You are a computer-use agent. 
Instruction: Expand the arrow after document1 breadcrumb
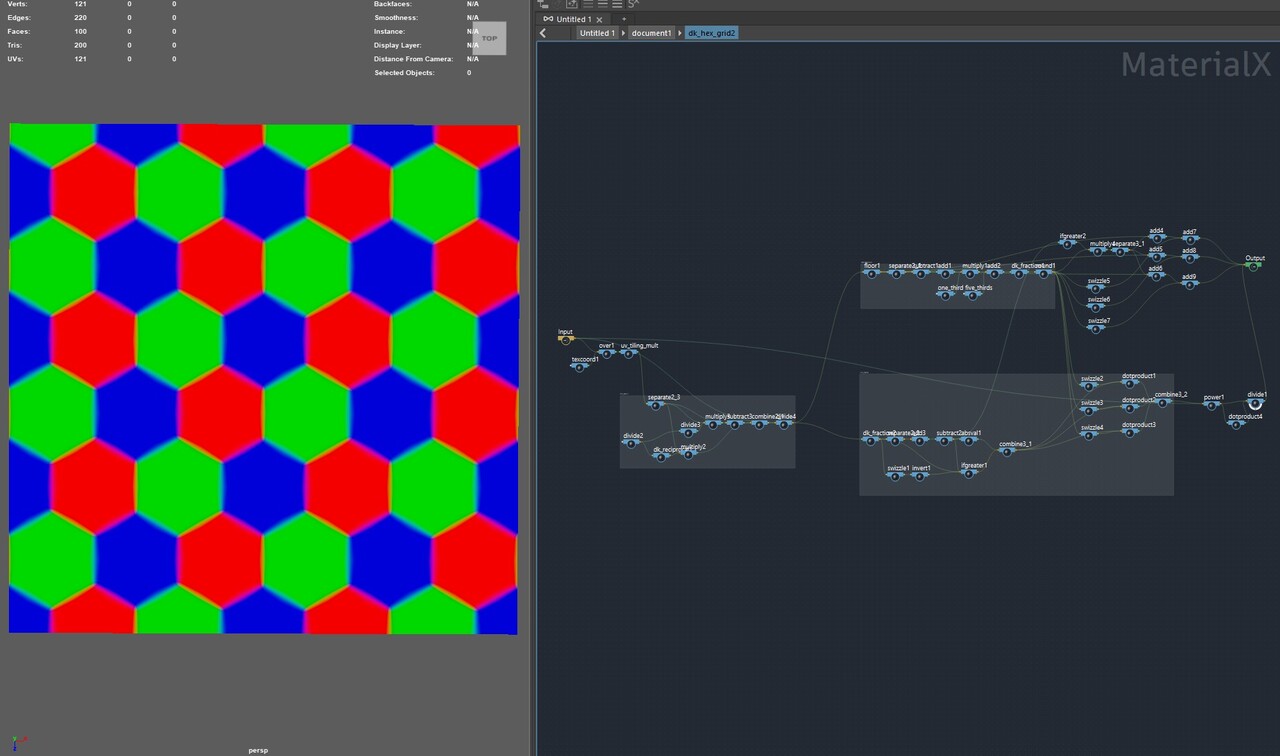[680, 33]
